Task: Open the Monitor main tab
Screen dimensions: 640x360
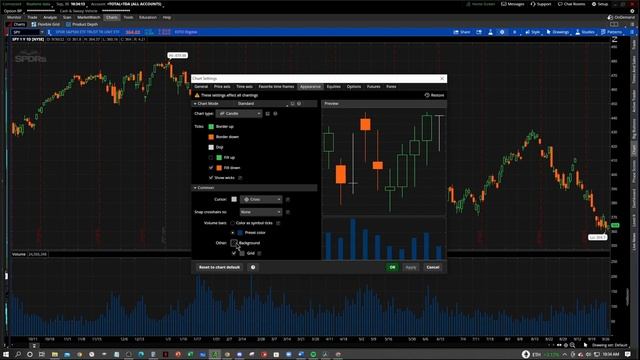Action: pyautogui.click(x=14, y=18)
